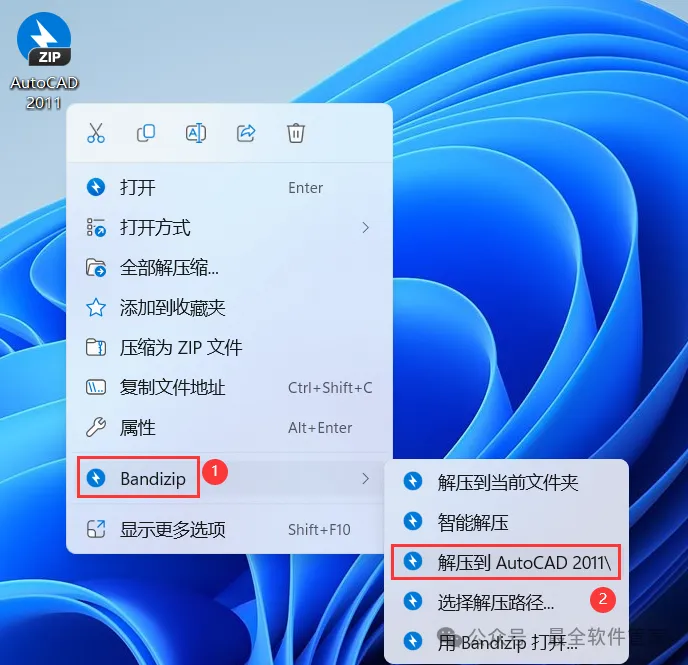Click the icon beside 显示更多选项
688x665 pixels.
(x=96, y=529)
